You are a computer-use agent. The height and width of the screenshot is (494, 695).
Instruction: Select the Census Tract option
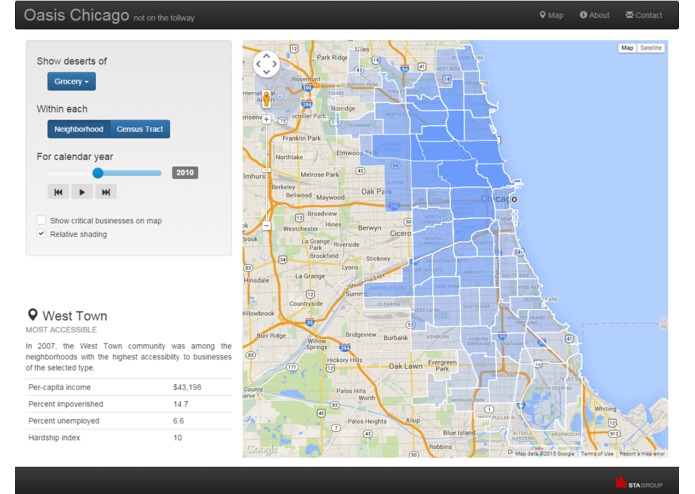140,129
